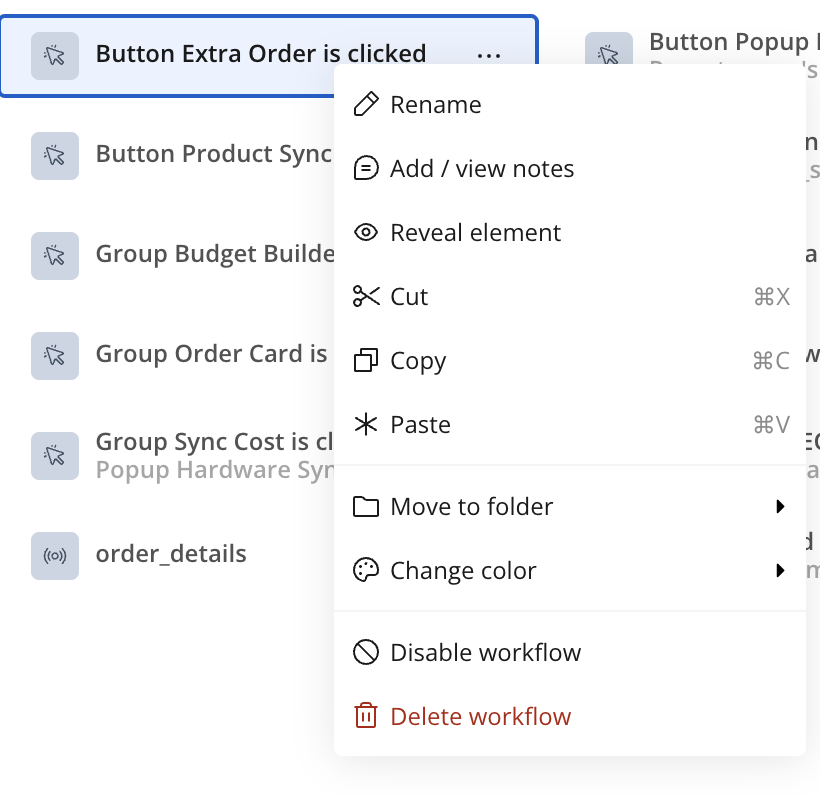Viewport: 820px width, 794px height.
Task: Open the order_details workflow
Action: pos(171,554)
